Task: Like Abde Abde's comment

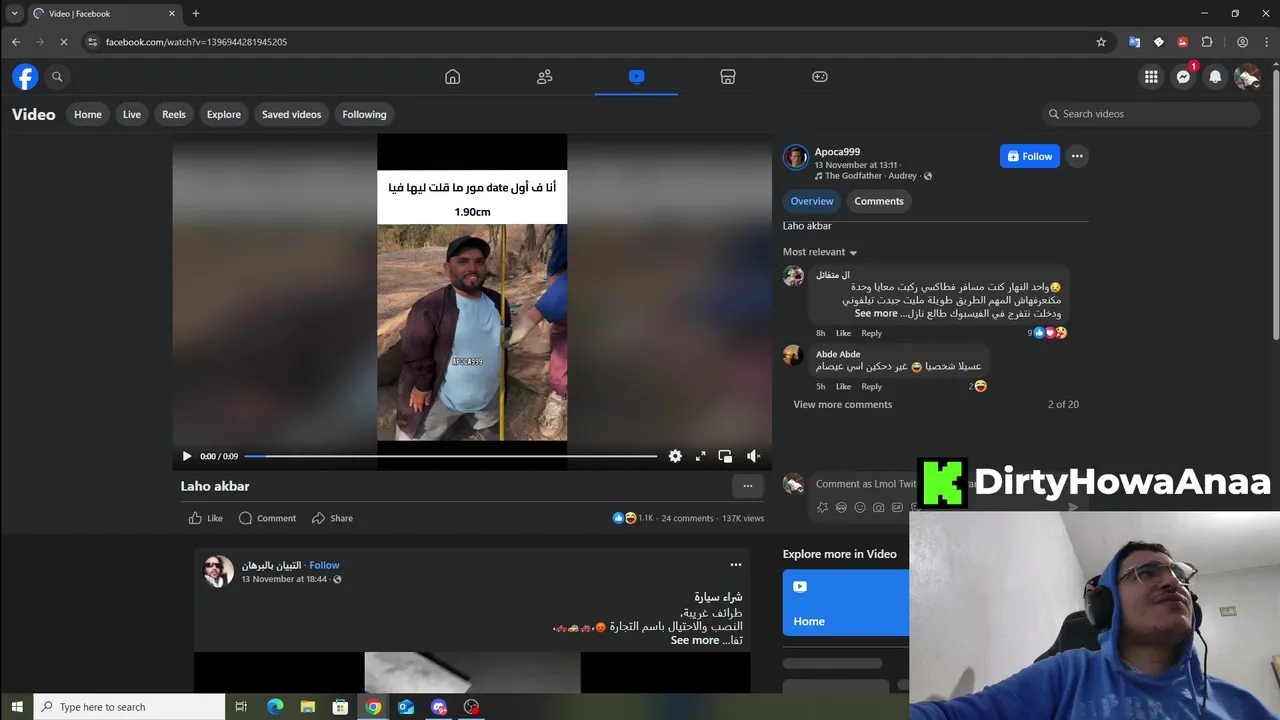Action: point(843,386)
